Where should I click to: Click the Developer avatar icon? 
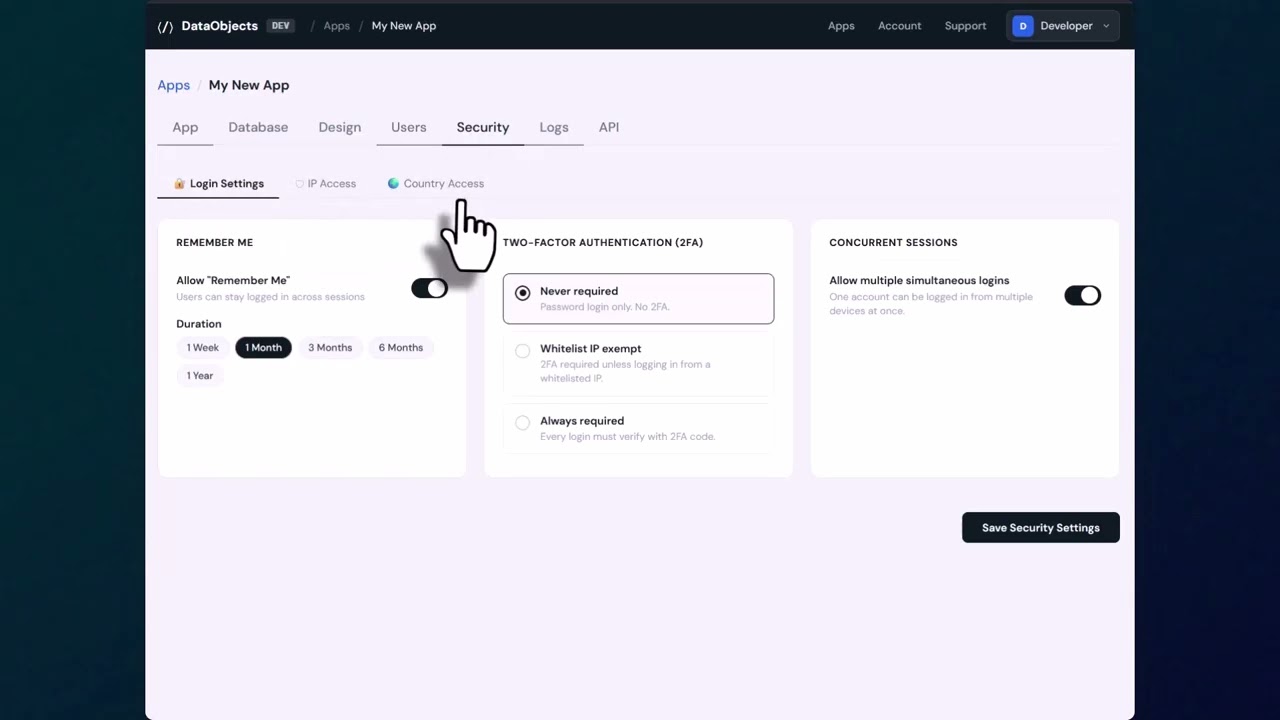pos(1023,26)
